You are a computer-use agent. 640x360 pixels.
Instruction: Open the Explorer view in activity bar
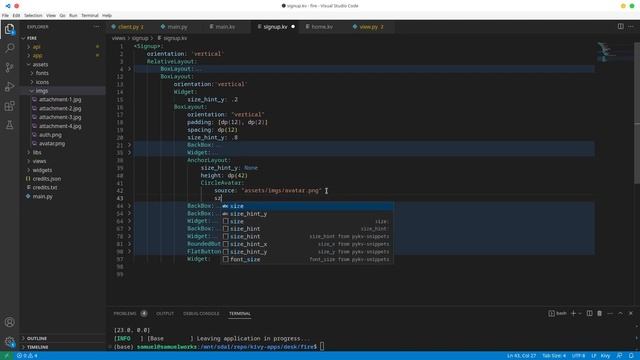(x=9, y=29)
